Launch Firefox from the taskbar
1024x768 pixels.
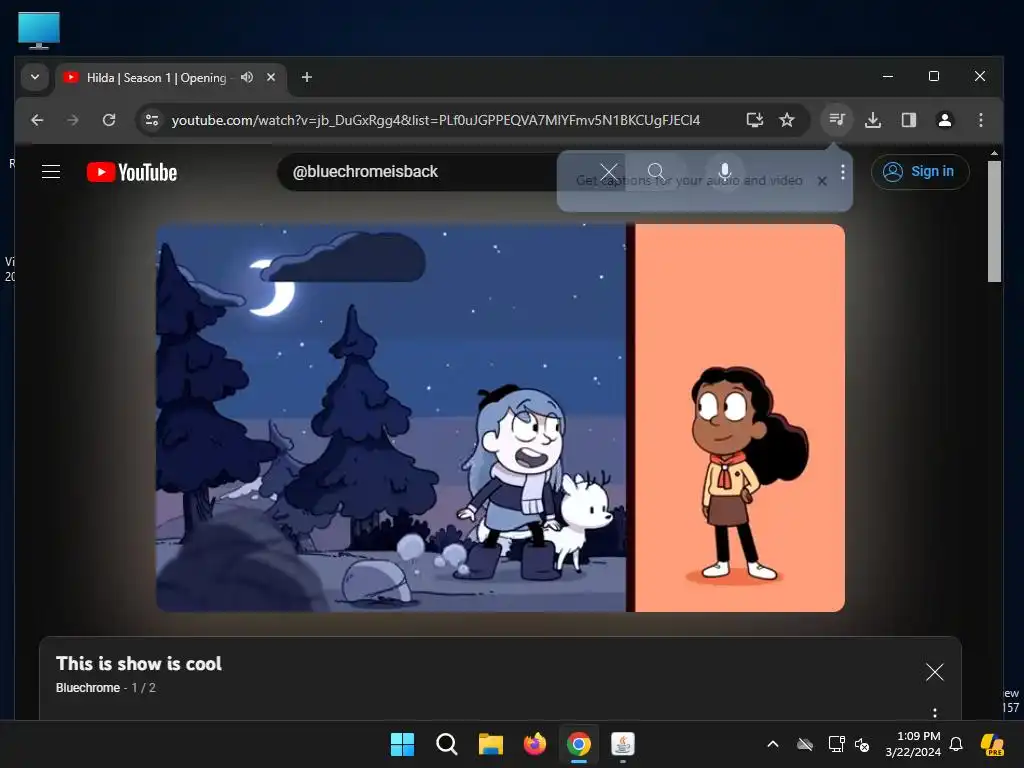click(535, 744)
